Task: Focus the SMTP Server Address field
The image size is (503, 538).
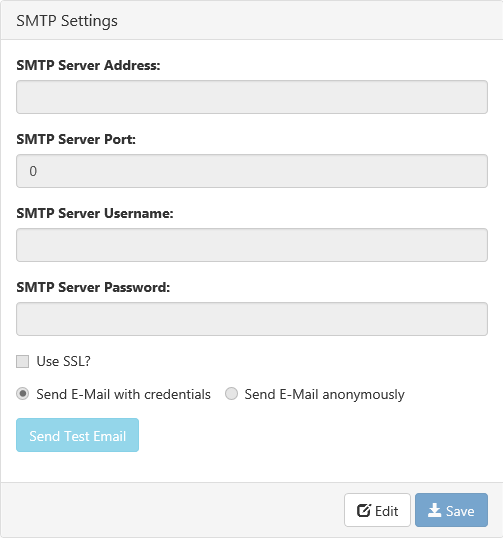Action: tap(252, 97)
